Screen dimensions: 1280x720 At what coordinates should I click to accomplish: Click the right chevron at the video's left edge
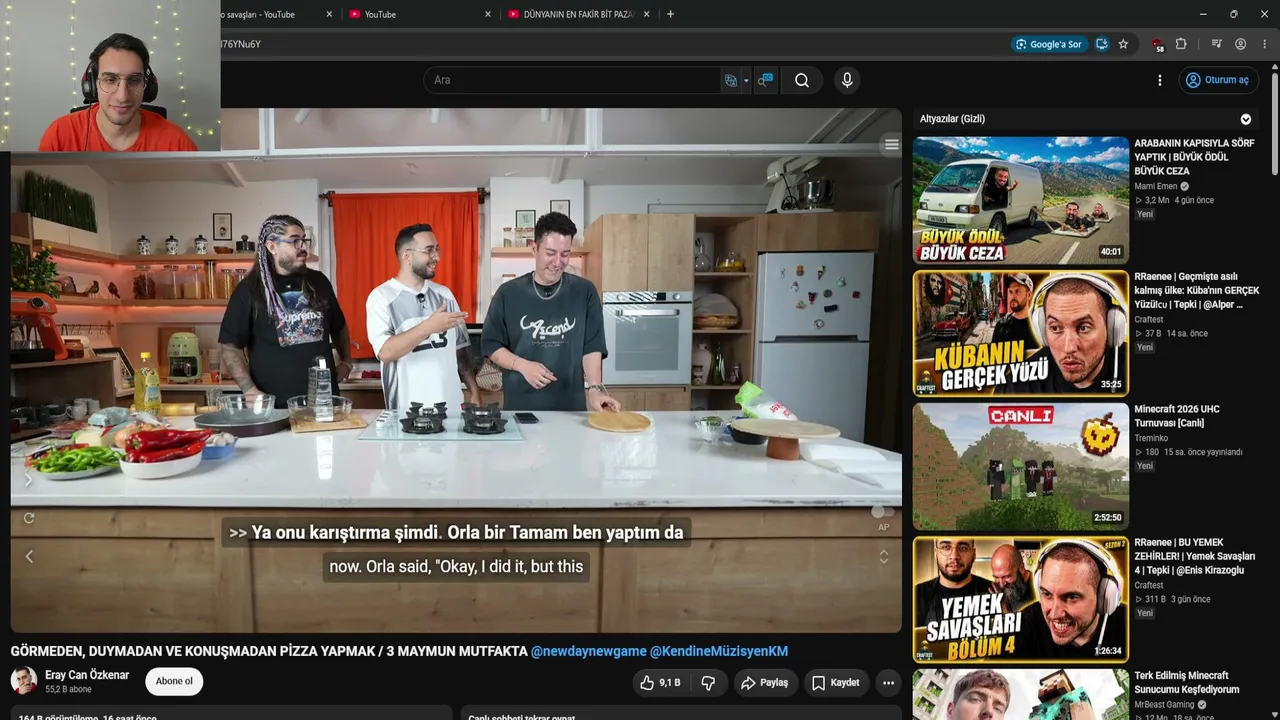pyautogui.click(x=28, y=480)
